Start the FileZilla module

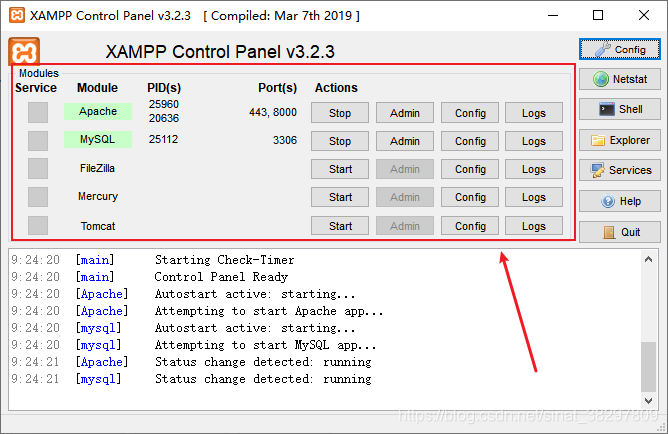click(340, 169)
